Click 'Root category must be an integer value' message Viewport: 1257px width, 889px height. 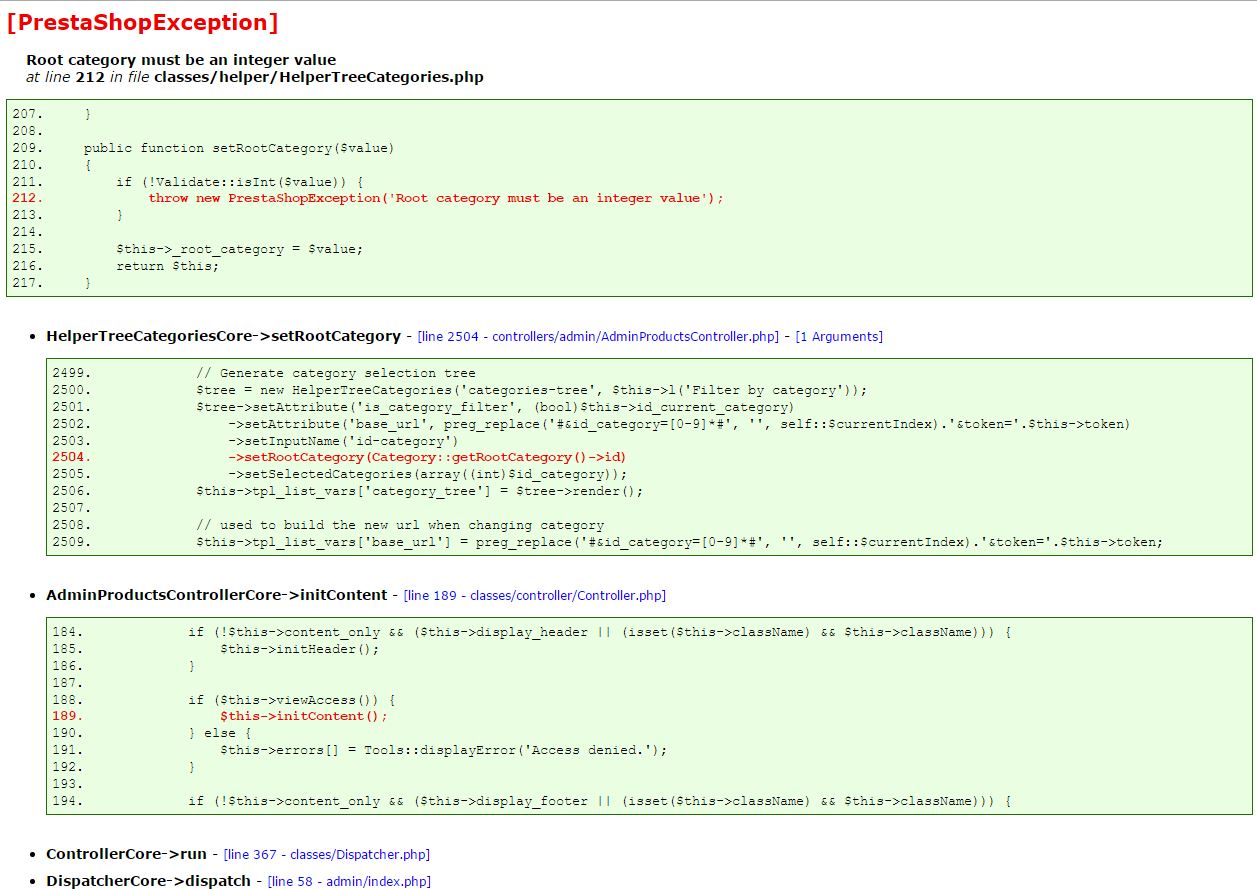(181, 60)
